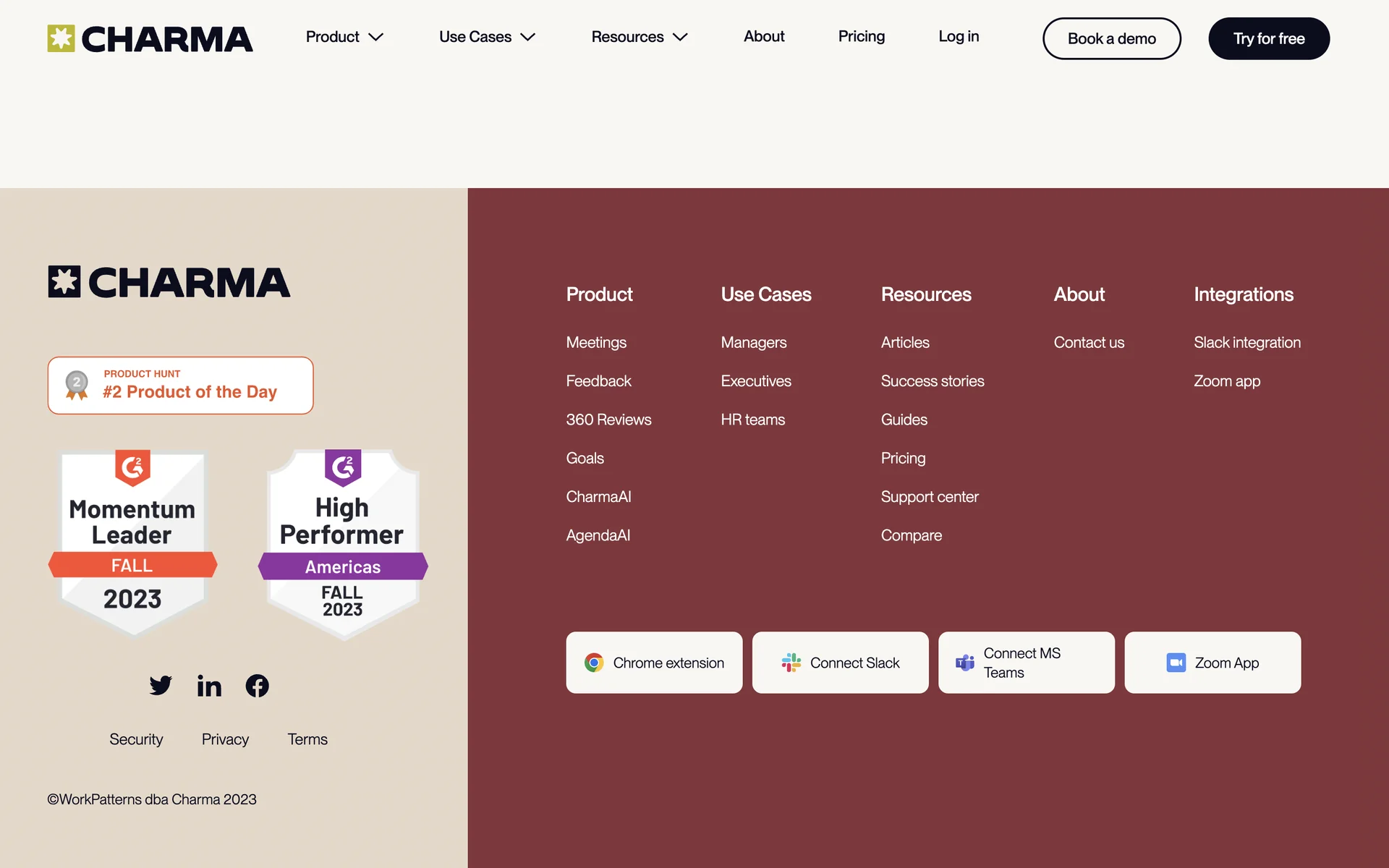Screen dimensions: 1389x868
Task: Click the Connect Slack button
Action: (x=840, y=663)
